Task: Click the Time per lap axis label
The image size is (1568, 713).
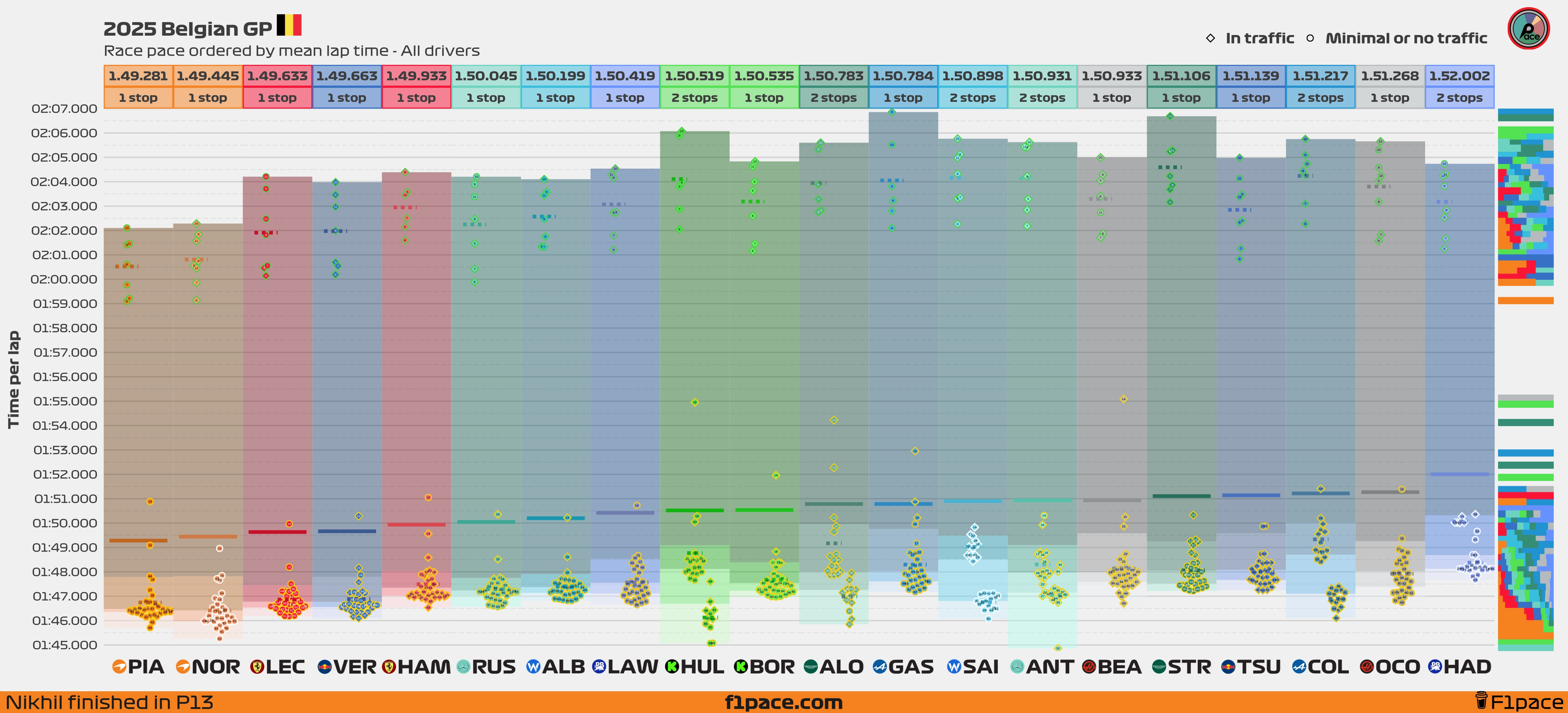Action: click(x=13, y=379)
